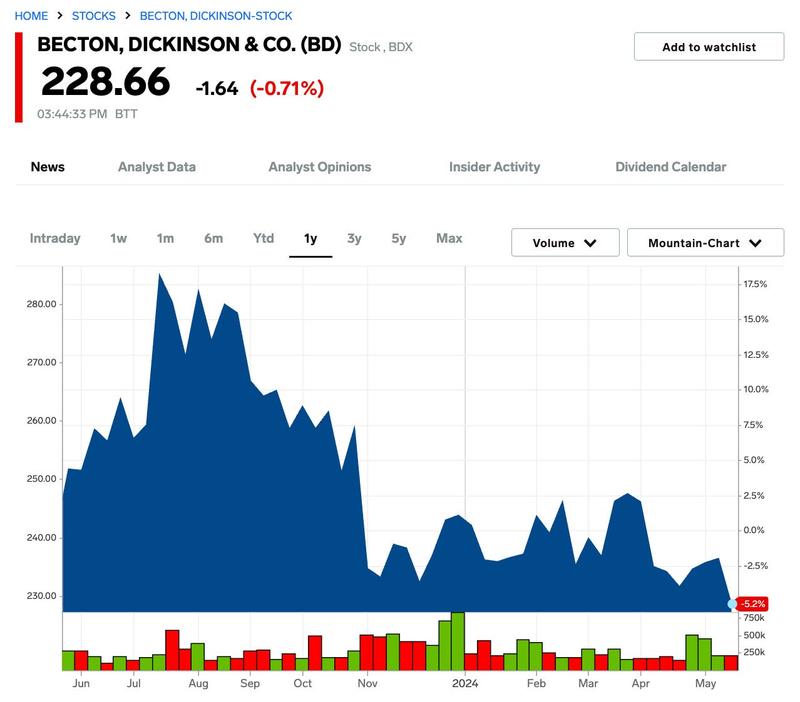The image size is (800, 702).
Task: Click the 250.00 y-axis price label
Action: coord(41,479)
